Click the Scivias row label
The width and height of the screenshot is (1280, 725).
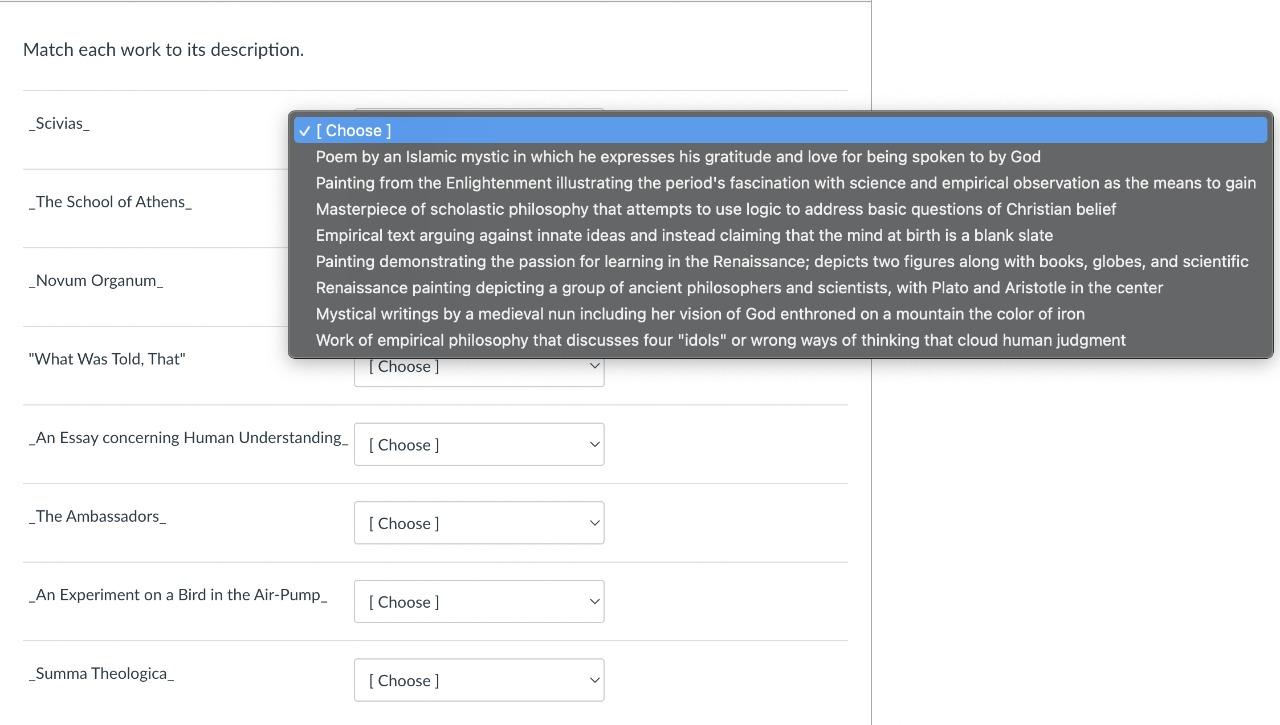tap(58, 123)
